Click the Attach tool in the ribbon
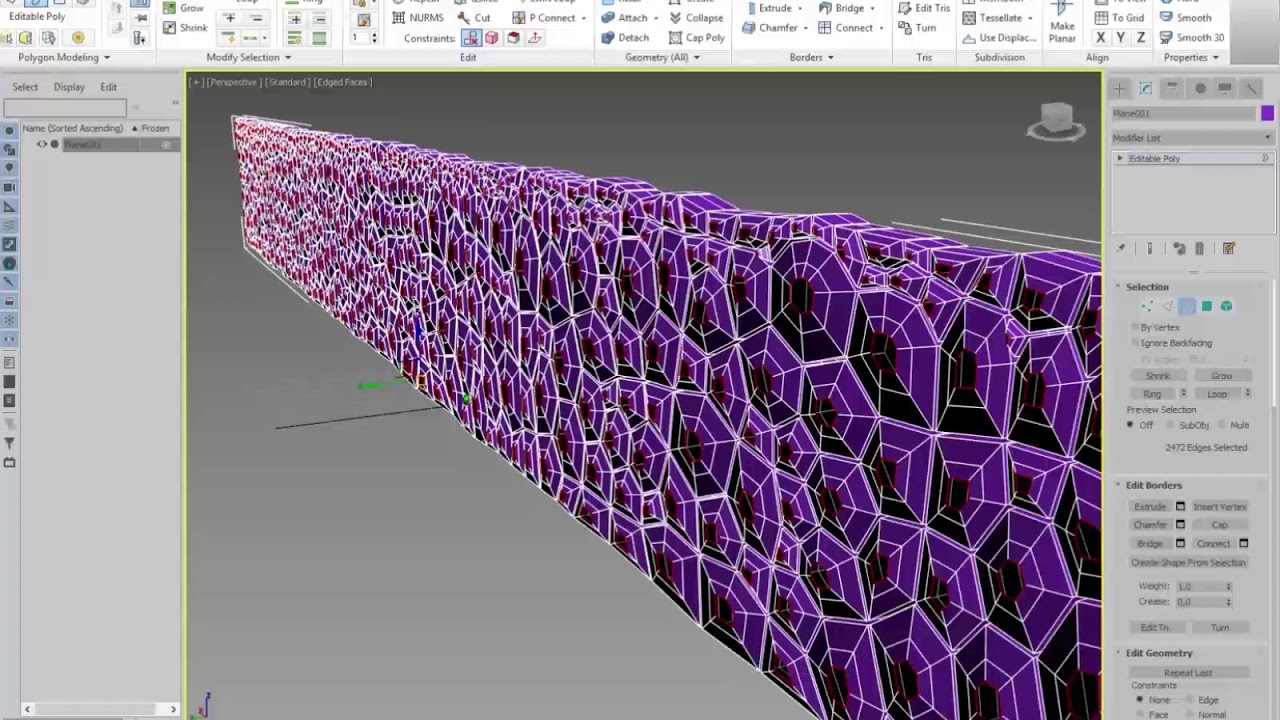1280x720 pixels. click(624, 18)
